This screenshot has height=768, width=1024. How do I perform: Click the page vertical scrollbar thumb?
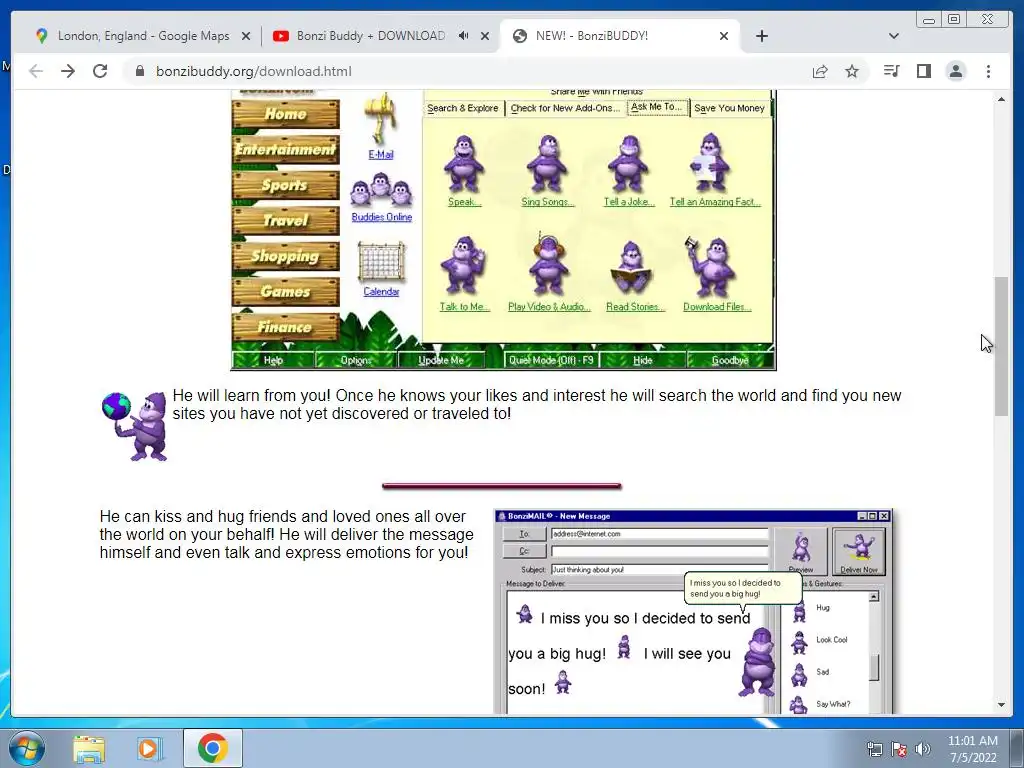click(x=1001, y=346)
